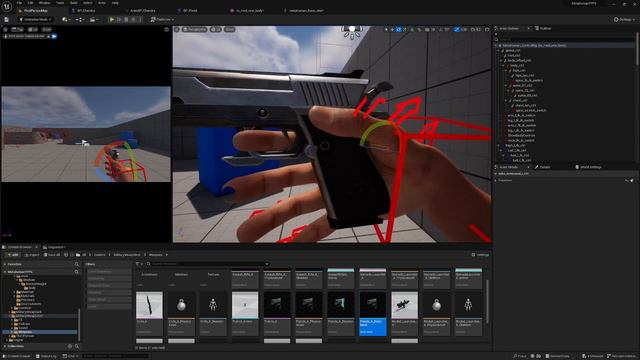Select the Translate tool in viewport
Image resolution: width=640 pixels, height=360 pixels.
(x=392, y=29)
